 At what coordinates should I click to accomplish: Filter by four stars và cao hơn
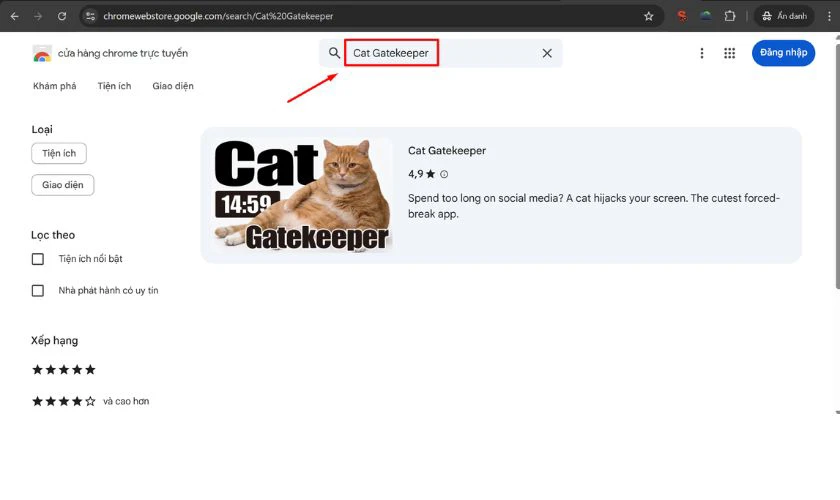coord(90,401)
